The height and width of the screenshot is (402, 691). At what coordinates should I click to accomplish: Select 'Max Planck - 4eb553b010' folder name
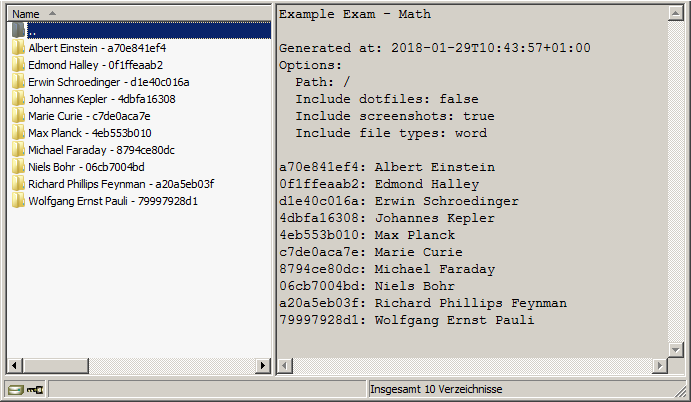[x=90, y=133]
